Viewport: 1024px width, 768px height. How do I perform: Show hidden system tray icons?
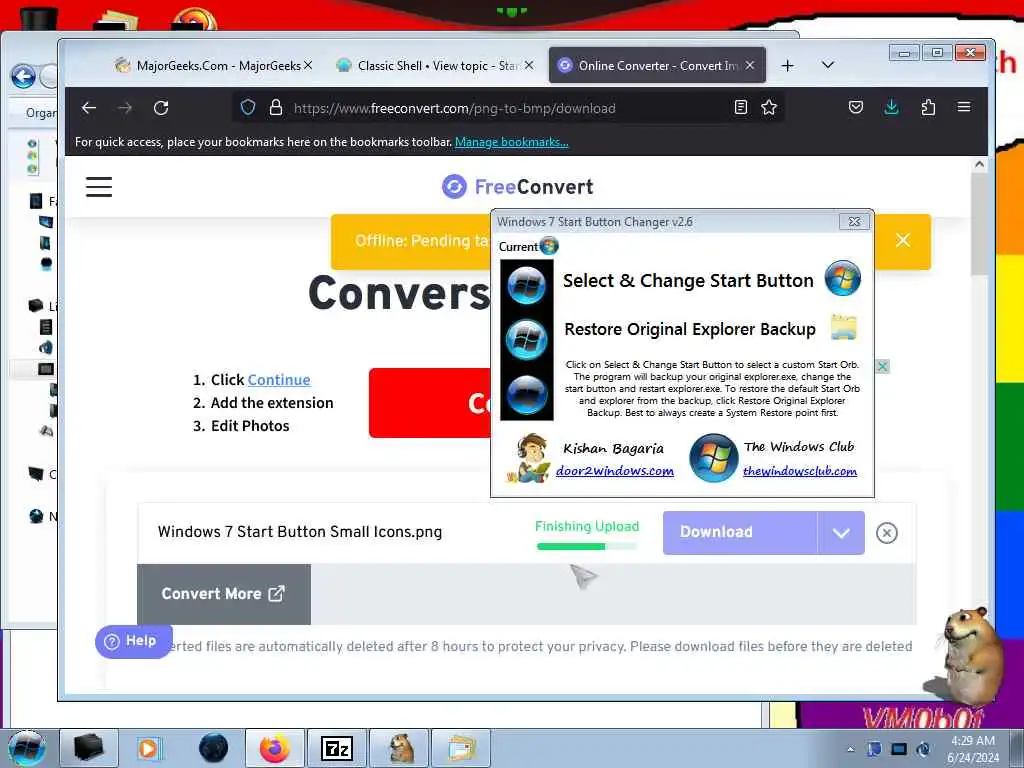850,749
